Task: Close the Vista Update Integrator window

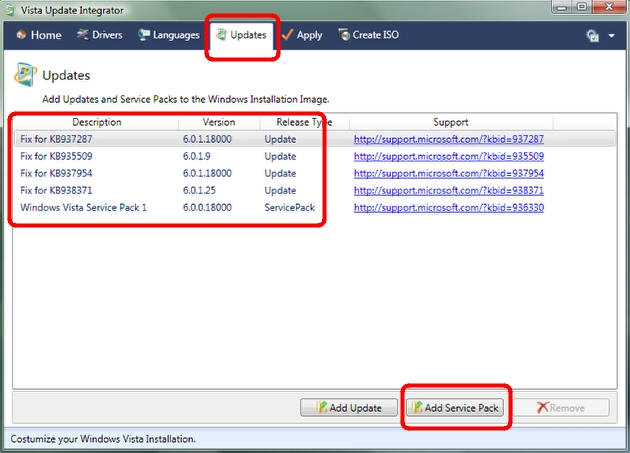Action: [x=608, y=7]
